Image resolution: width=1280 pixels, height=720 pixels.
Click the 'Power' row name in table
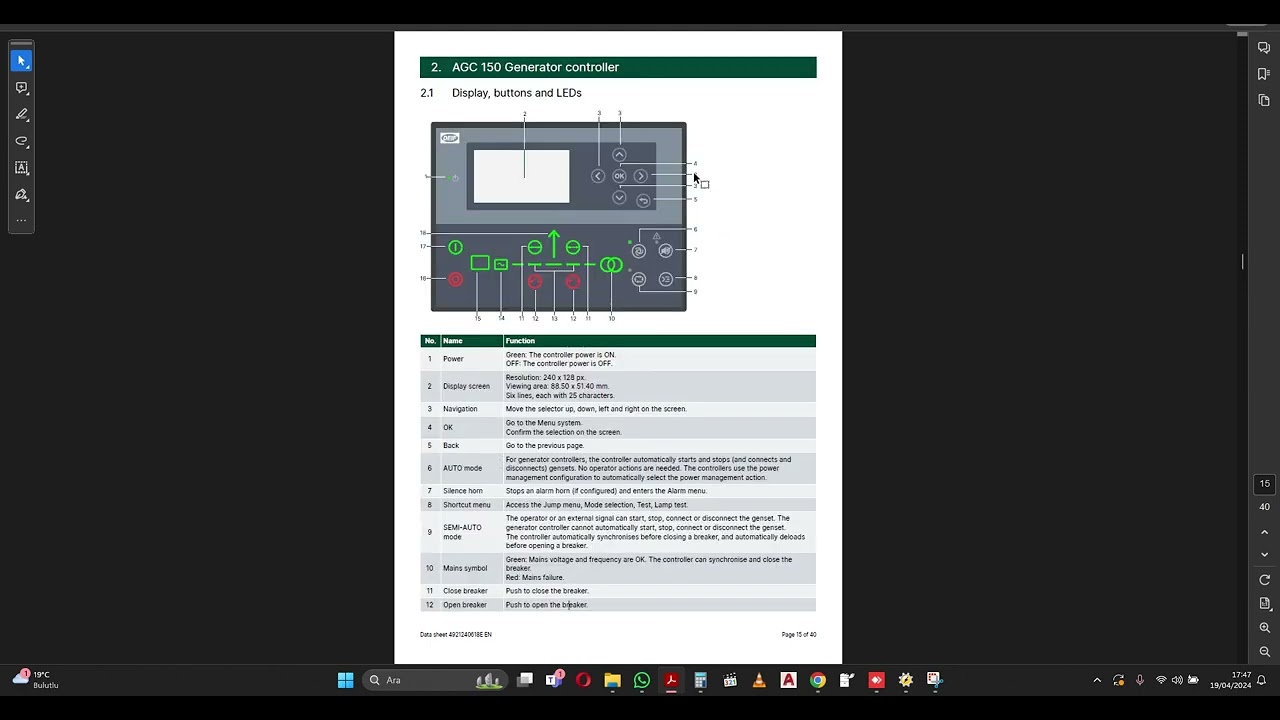pyautogui.click(x=453, y=359)
